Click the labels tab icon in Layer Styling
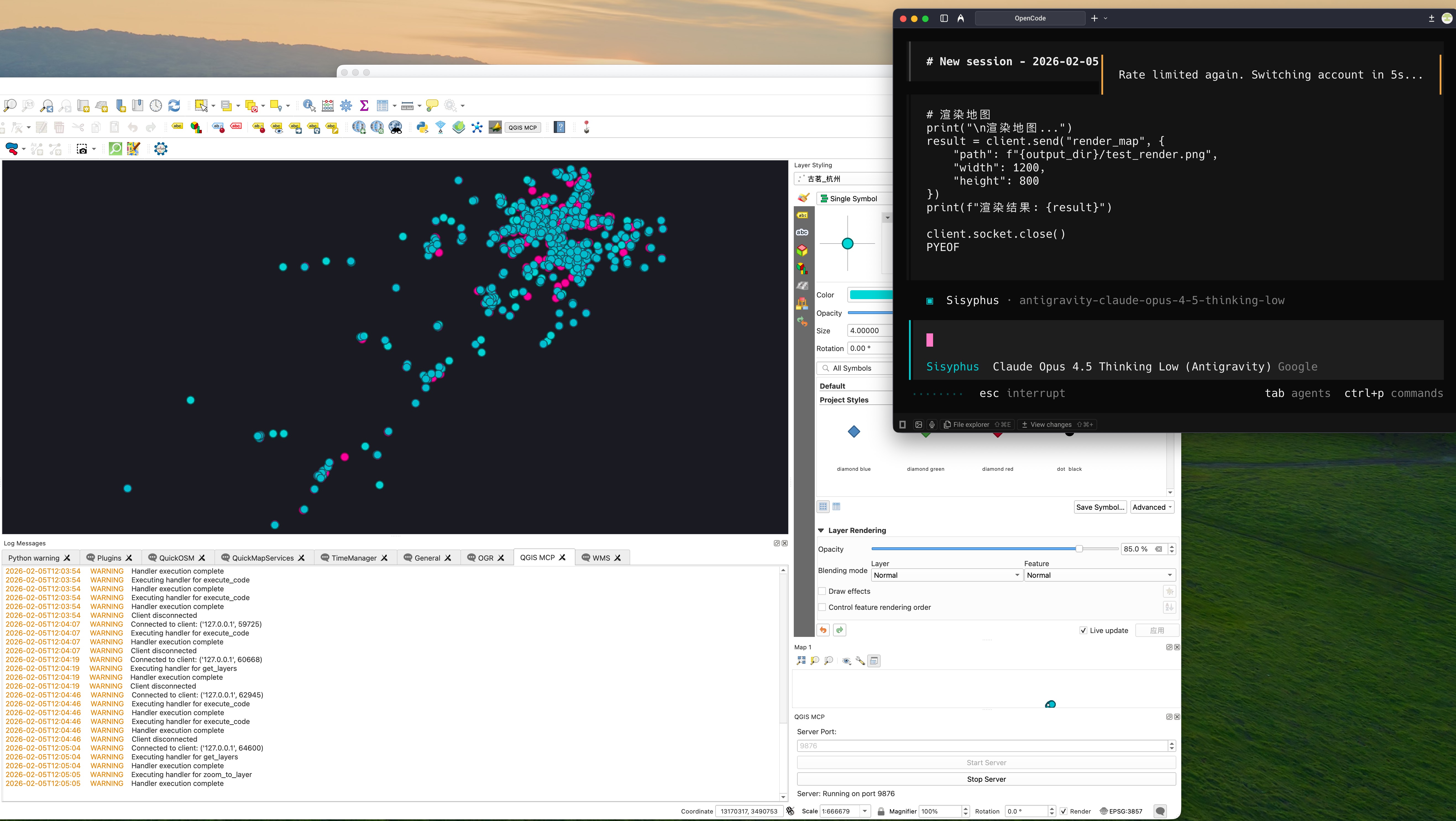Viewport: 1456px width, 821px height. pos(802,215)
